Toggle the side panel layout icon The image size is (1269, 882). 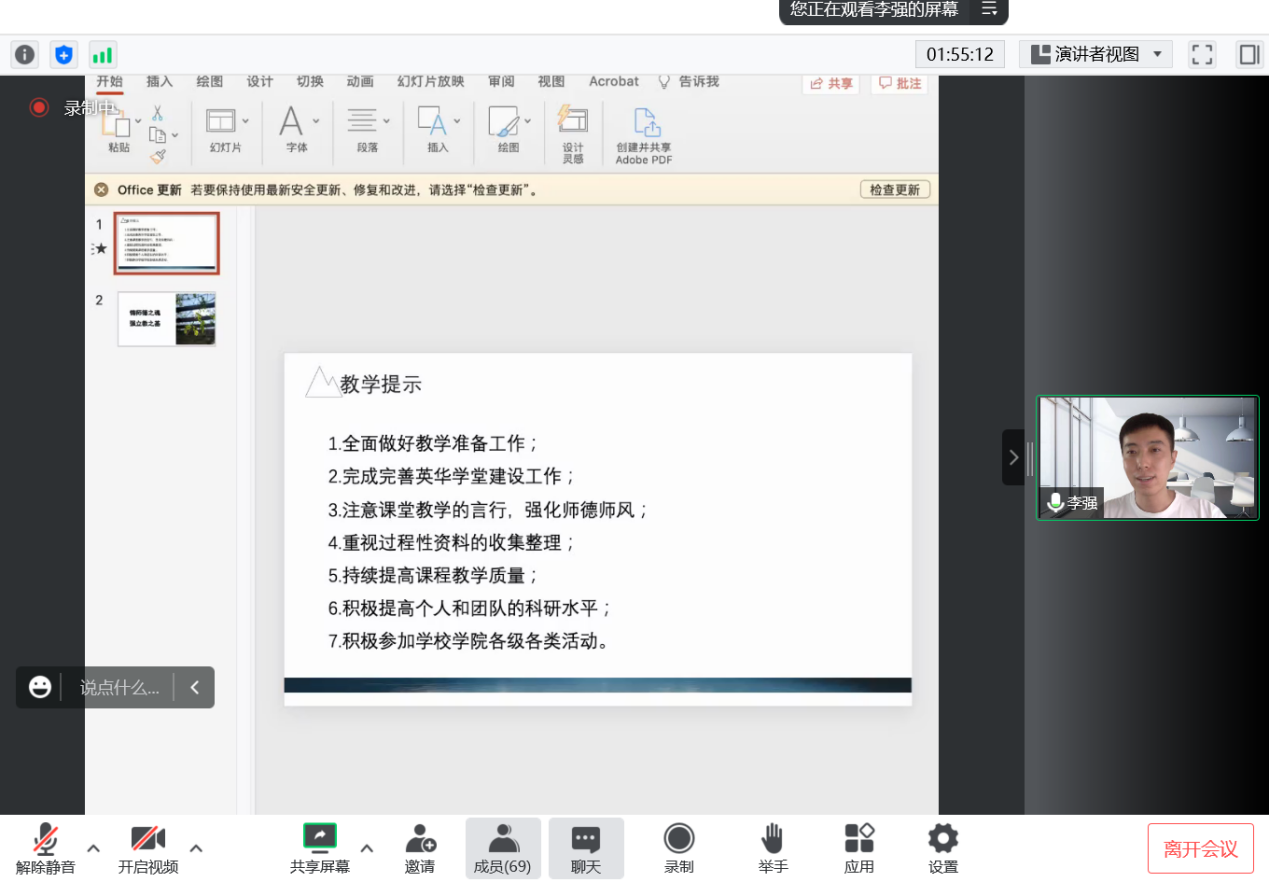point(1249,54)
